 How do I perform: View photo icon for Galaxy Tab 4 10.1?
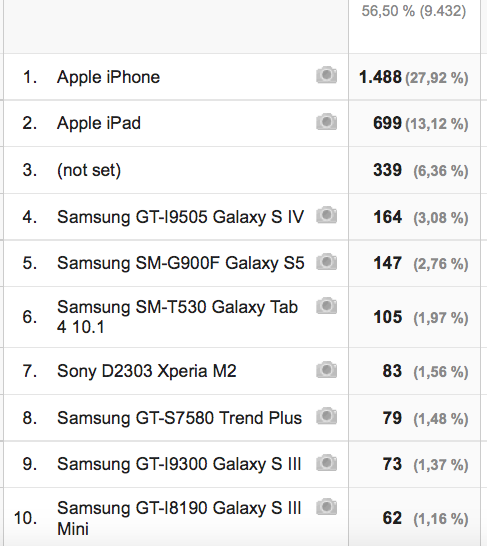click(327, 306)
